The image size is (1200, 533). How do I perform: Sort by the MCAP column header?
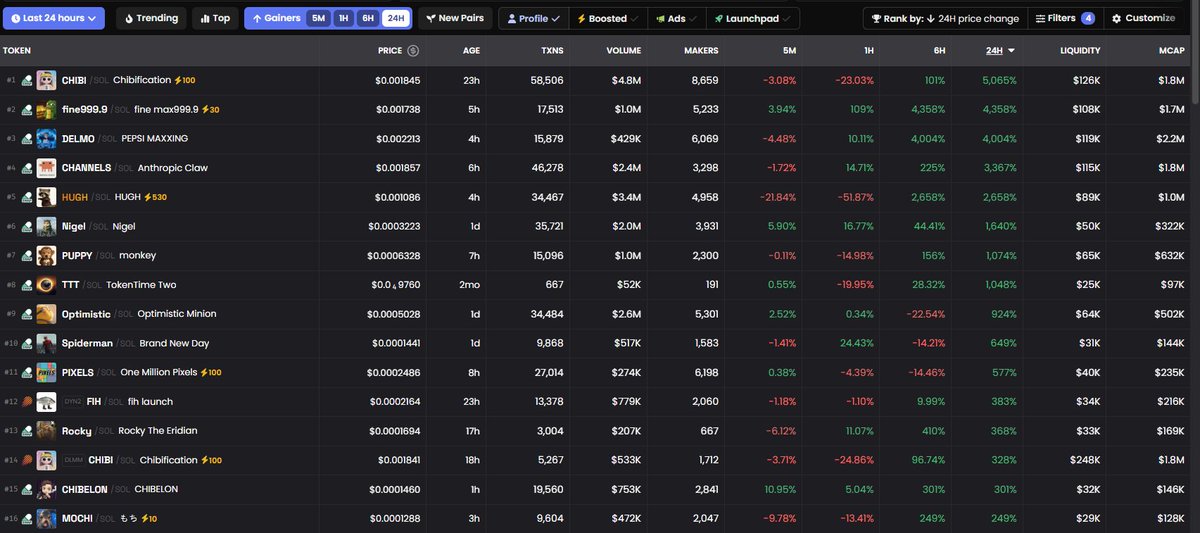(1172, 50)
